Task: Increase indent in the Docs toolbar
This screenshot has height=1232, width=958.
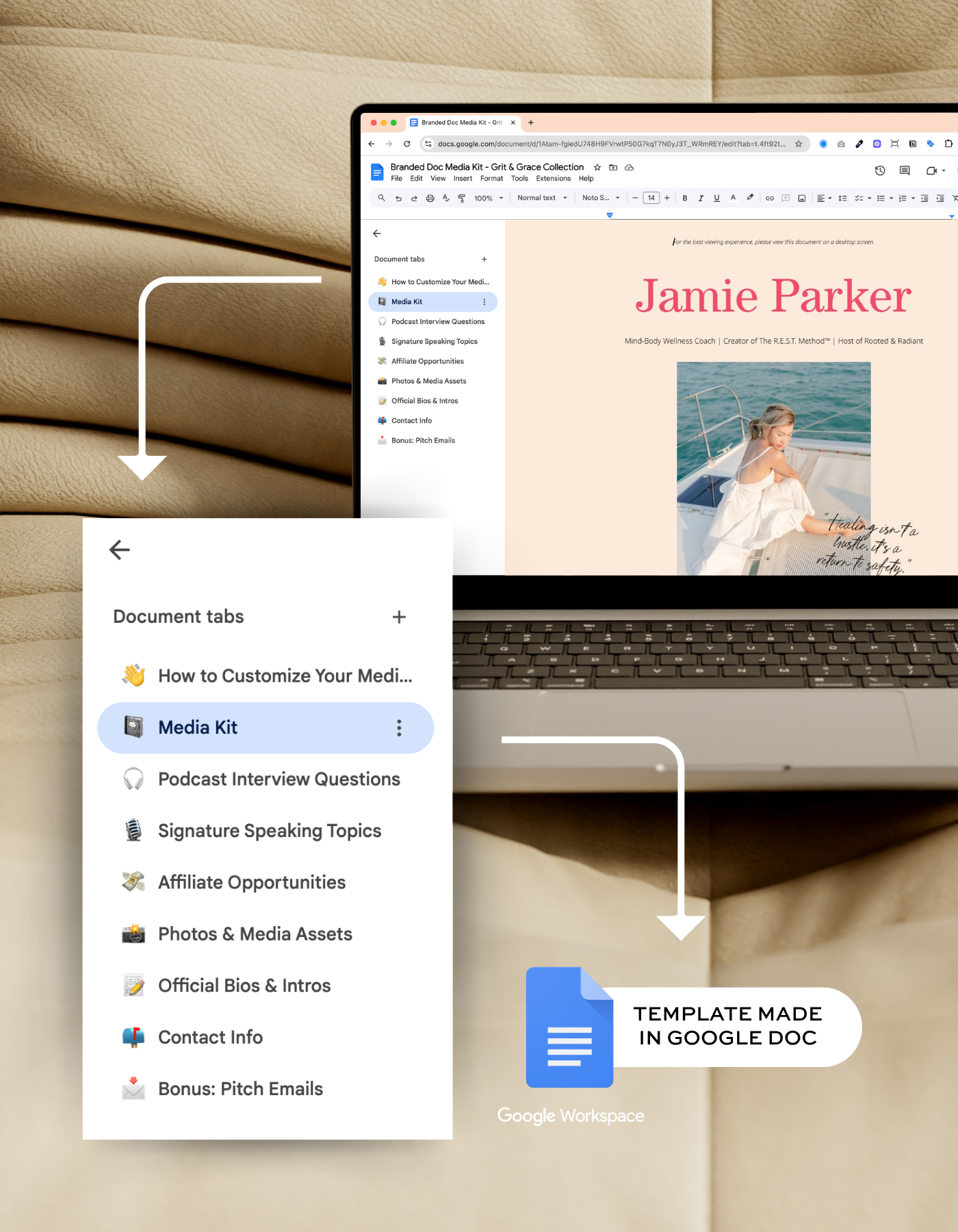Action: point(940,198)
